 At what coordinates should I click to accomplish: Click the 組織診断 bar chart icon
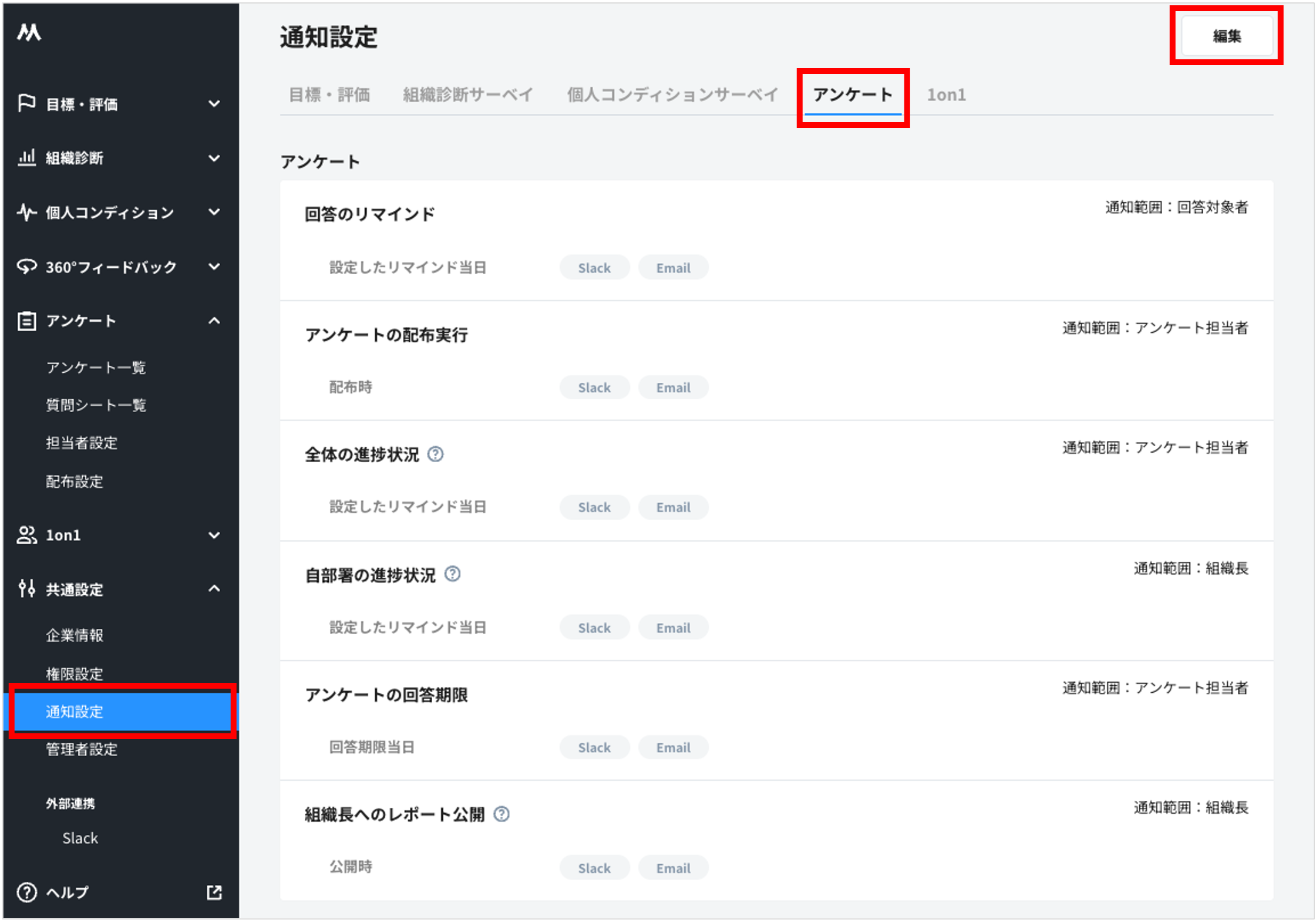click(27, 158)
